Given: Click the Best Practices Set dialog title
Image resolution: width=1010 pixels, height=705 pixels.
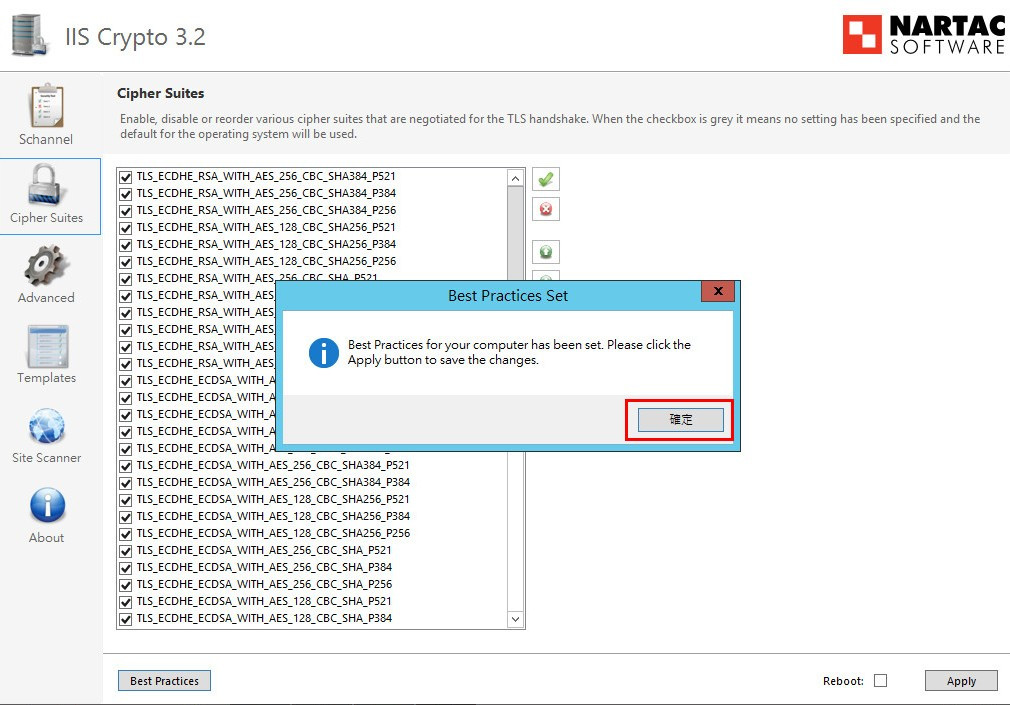Looking at the screenshot, I should click(x=508, y=296).
